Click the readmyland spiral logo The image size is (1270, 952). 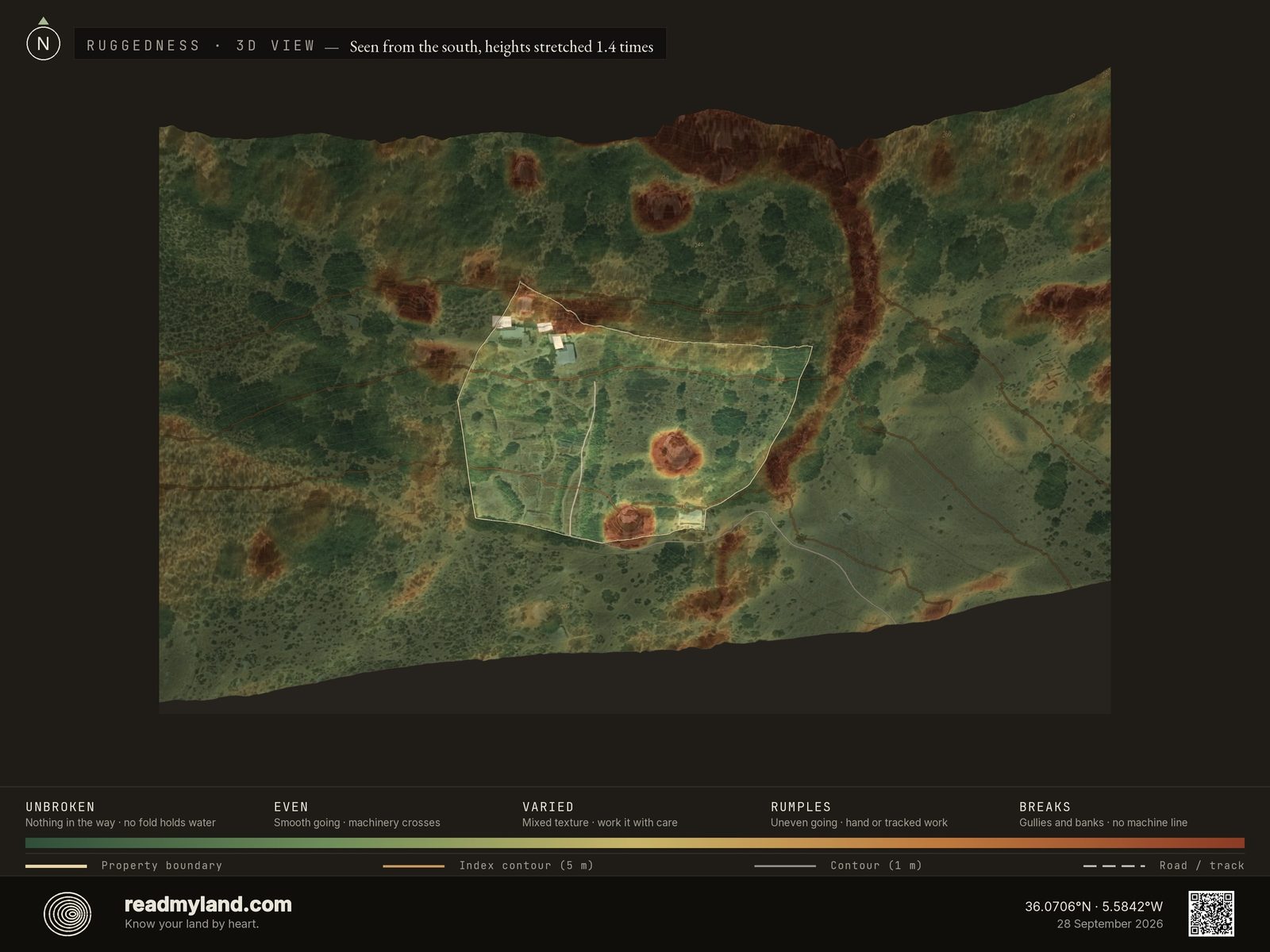(x=67, y=914)
